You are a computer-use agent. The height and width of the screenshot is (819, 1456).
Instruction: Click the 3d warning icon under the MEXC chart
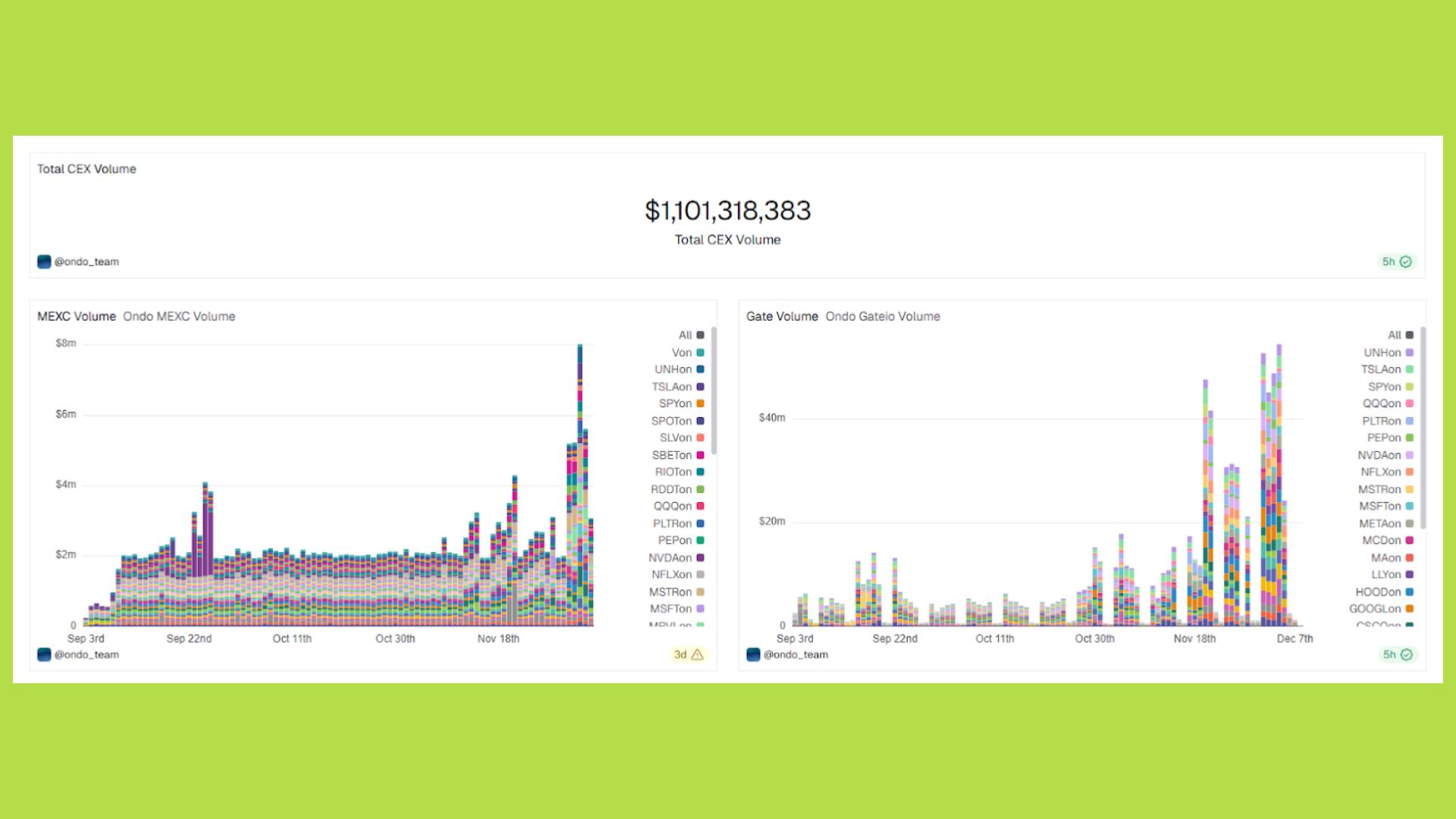pyautogui.click(x=697, y=654)
